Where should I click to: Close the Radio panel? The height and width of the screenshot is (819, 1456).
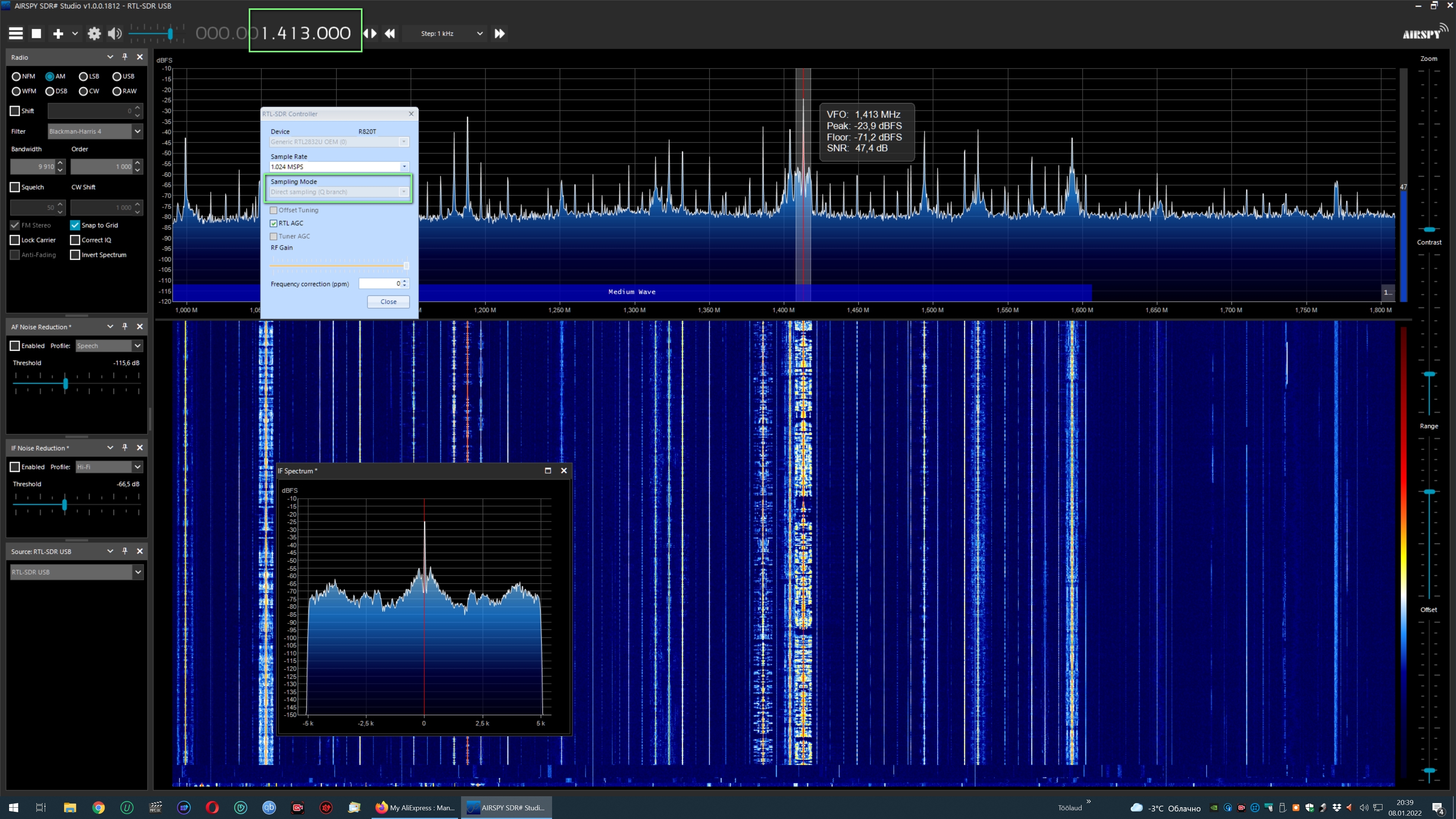pos(140,57)
